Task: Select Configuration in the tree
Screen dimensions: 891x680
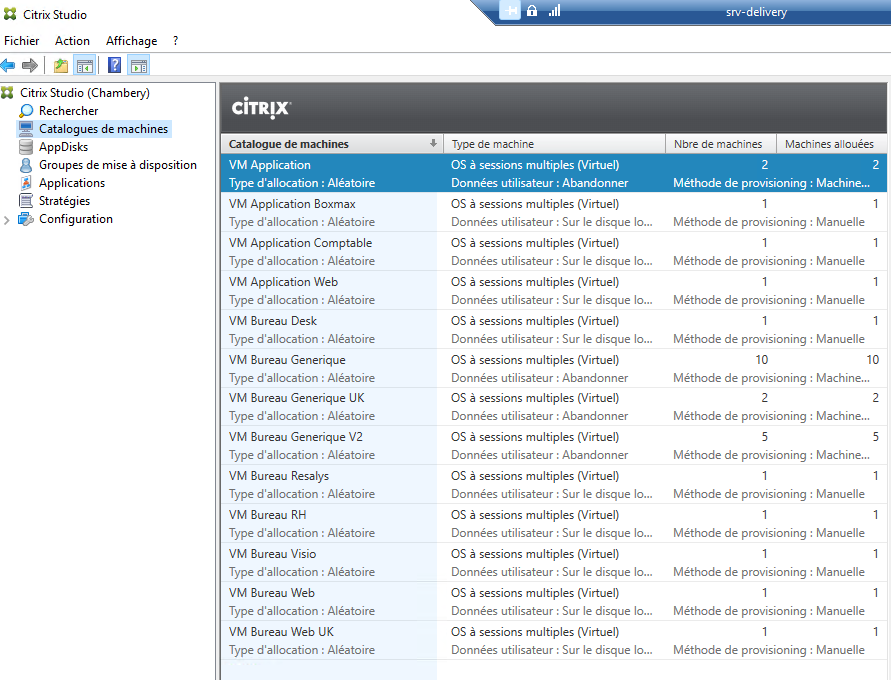Action: point(76,219)
